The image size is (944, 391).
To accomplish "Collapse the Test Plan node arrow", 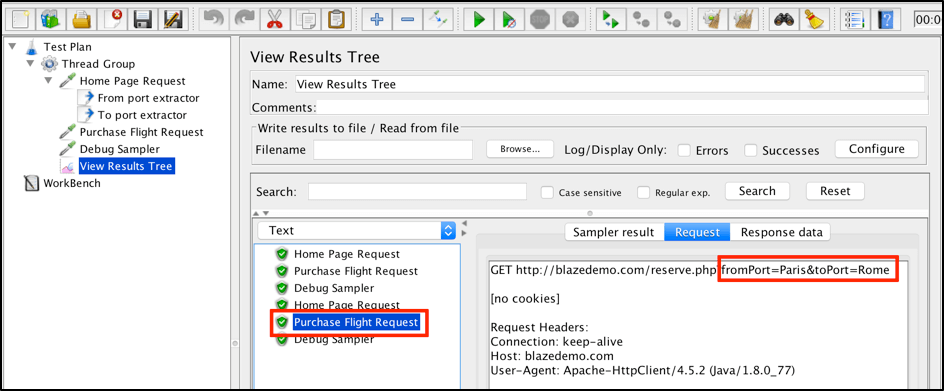I will (13, 46).
